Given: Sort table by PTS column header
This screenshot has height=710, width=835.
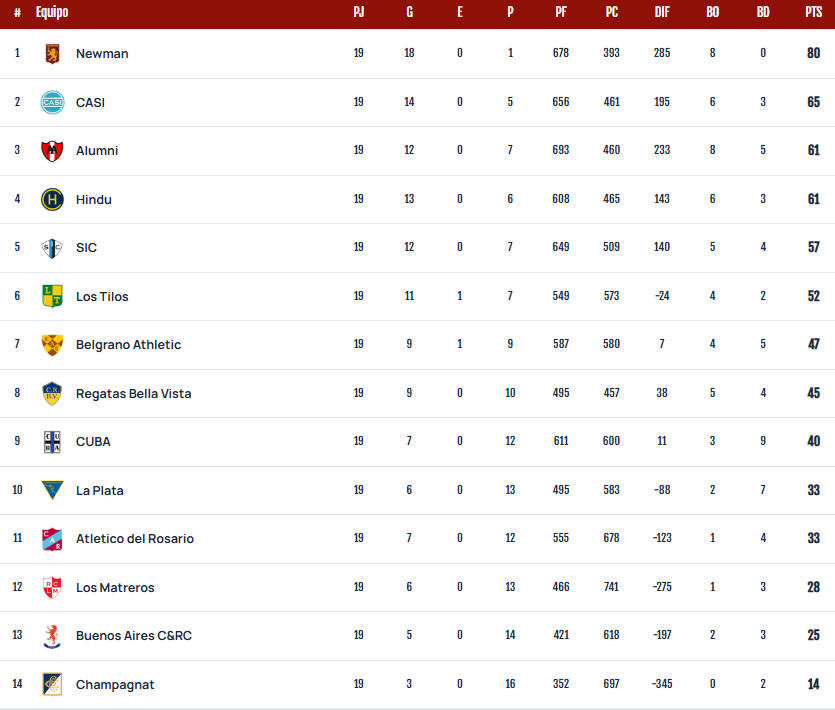Looking at the screenshot, I should pyautogui.click(x=813, y=12).
